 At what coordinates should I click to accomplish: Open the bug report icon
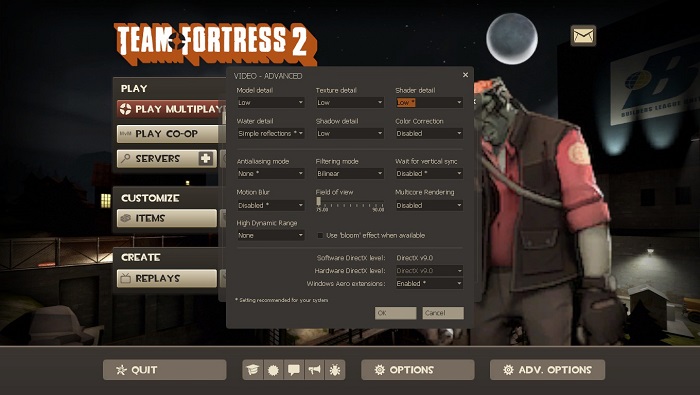coord(335,370)
